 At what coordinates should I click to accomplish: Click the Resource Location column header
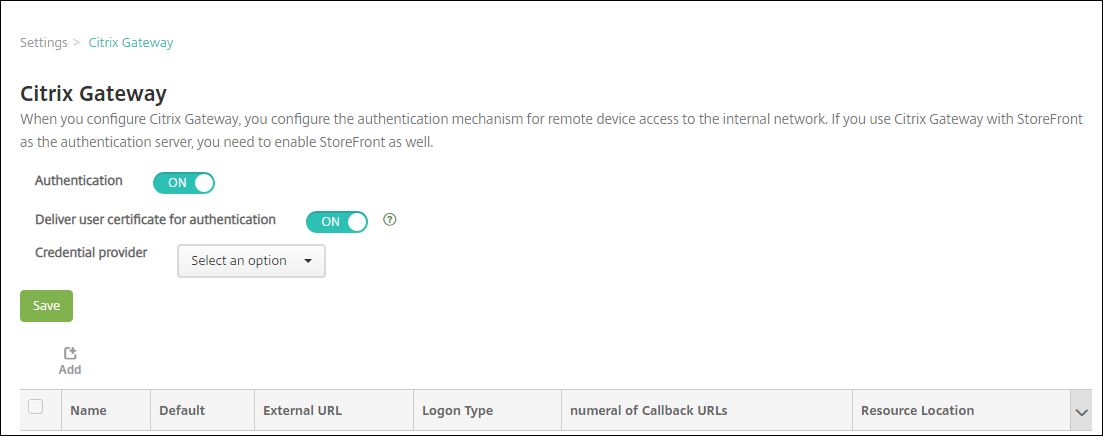917,410
